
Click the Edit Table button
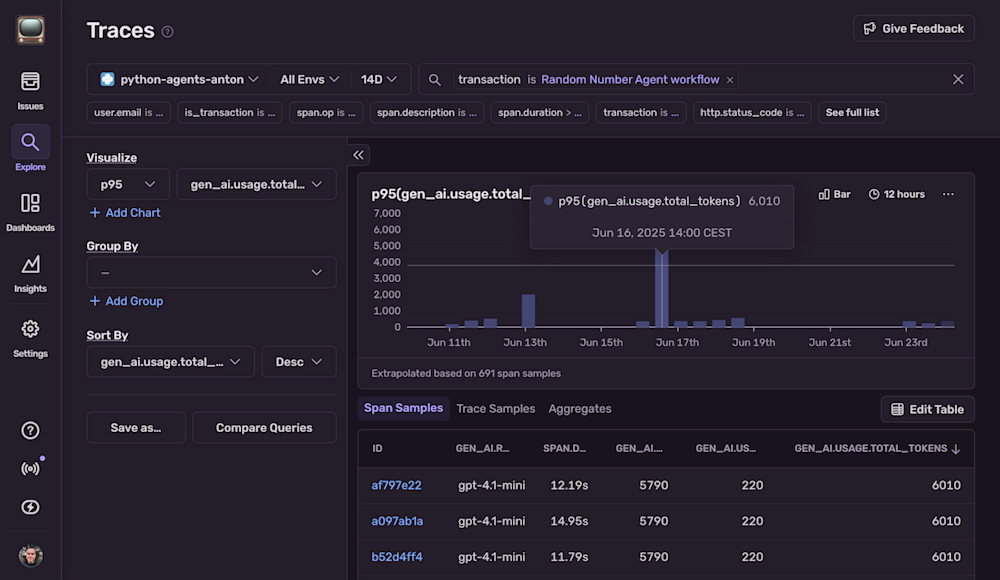click(x=927, y=409)
